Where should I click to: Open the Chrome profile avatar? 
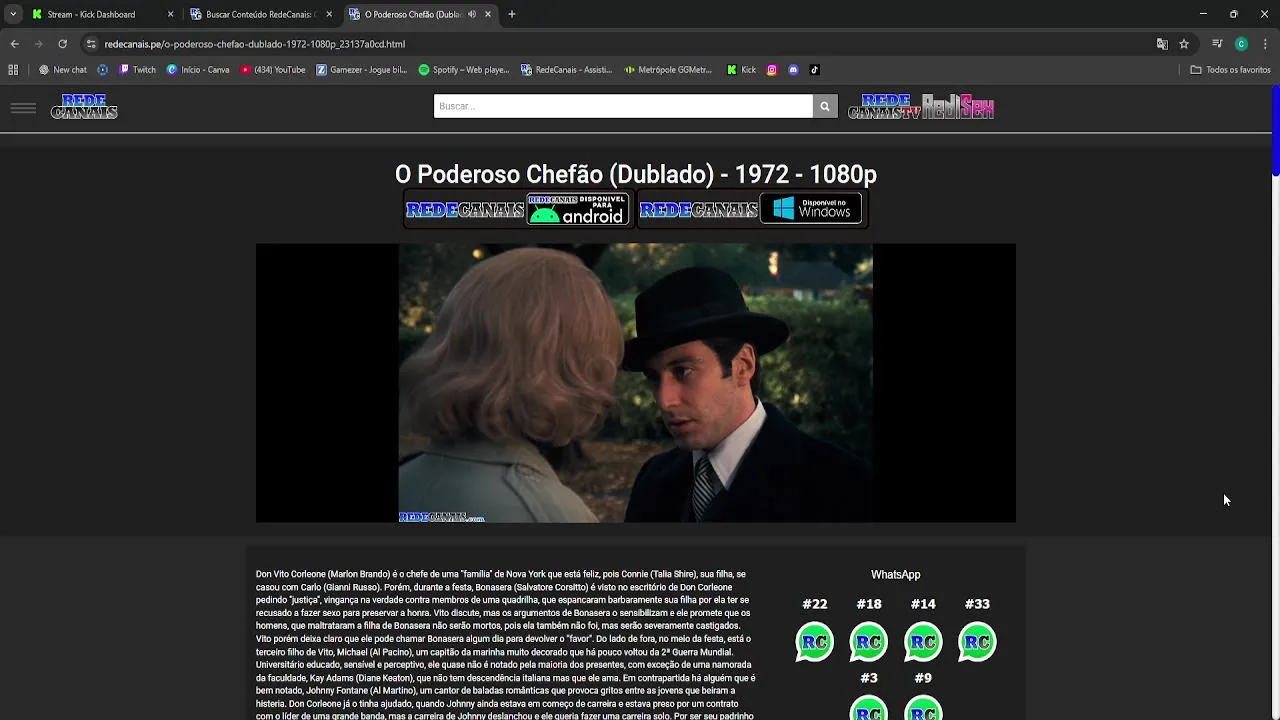click(1241, 44)
